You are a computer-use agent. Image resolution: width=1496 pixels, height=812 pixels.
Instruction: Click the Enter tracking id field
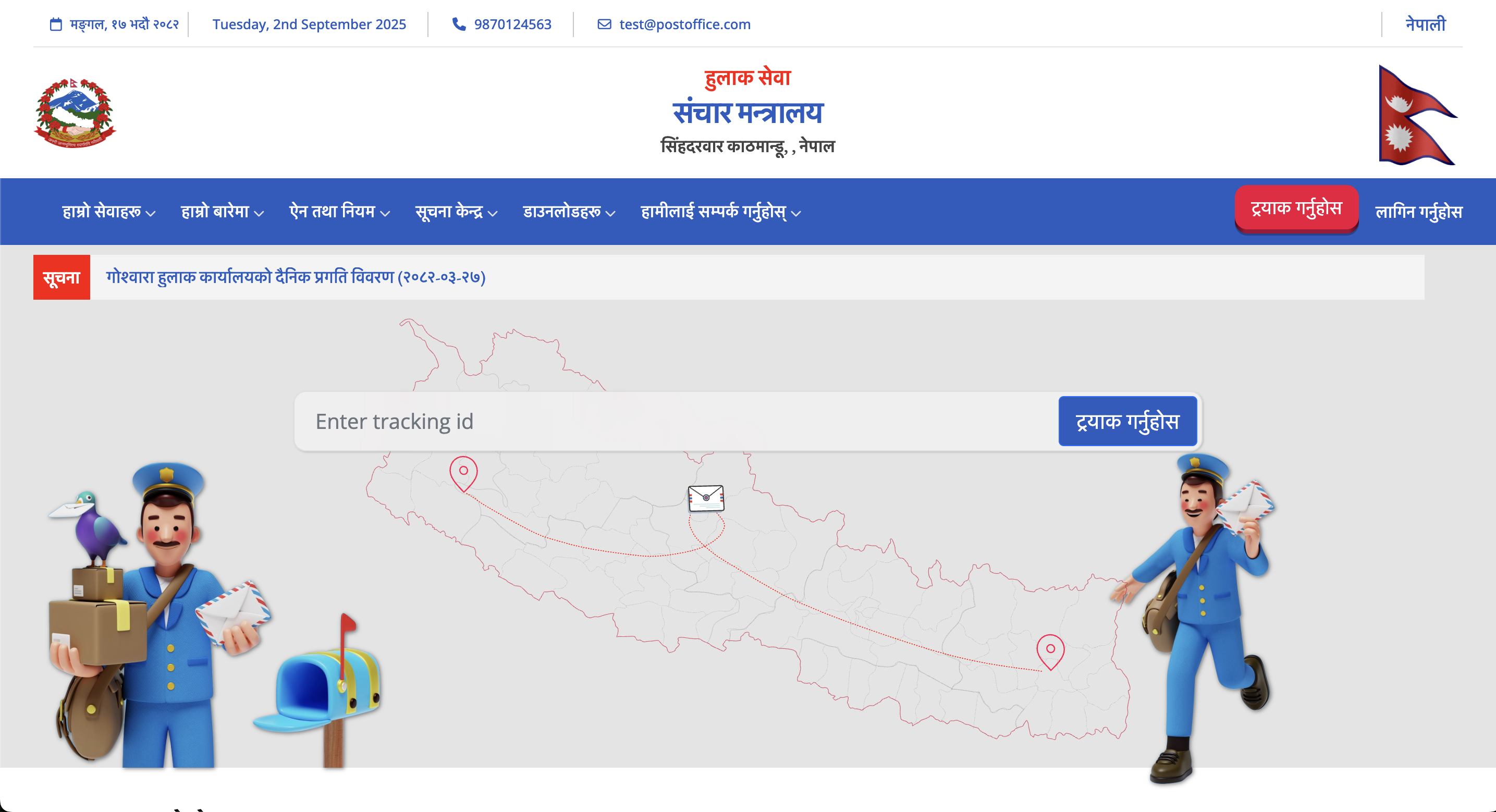[677, 421]
